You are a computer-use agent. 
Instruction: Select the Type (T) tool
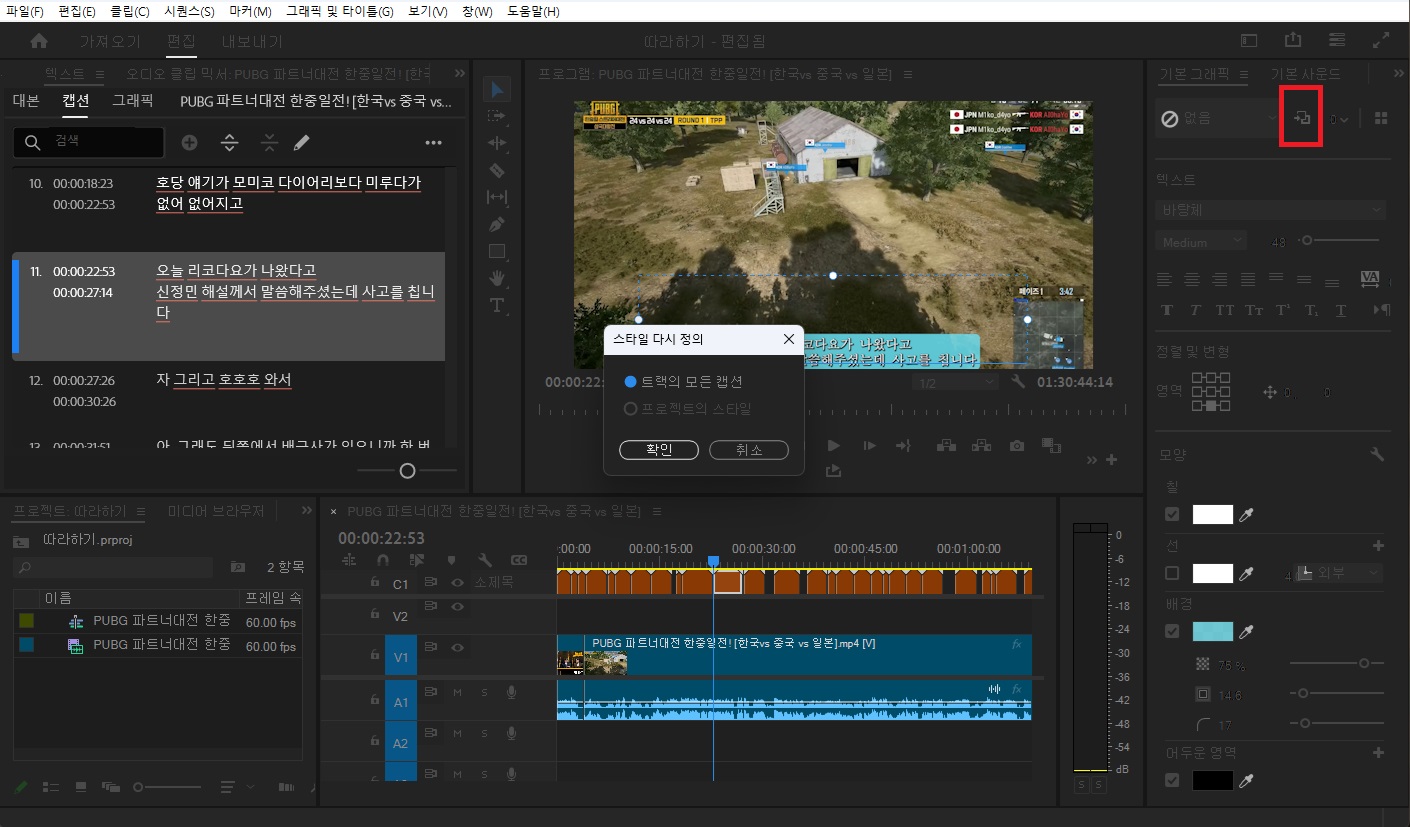[x=497, y=305]
